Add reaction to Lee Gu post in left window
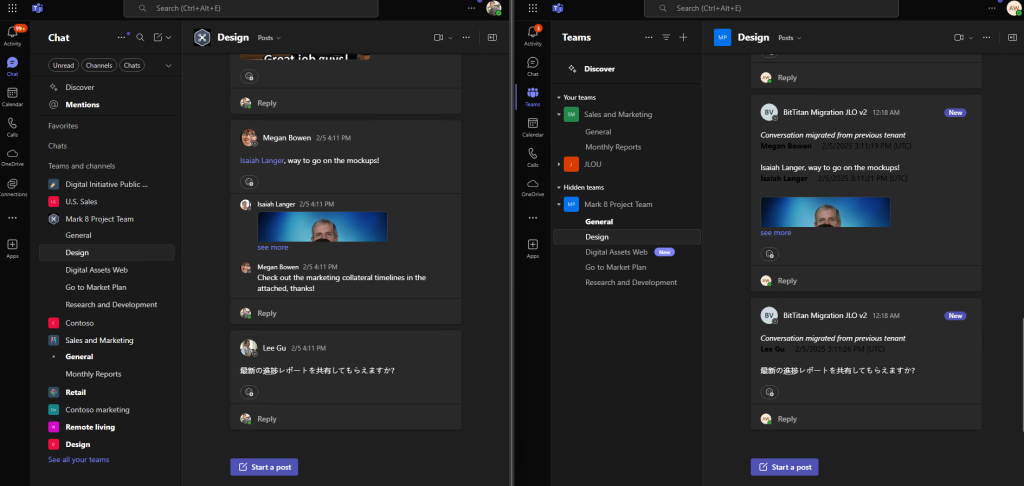 (x=249, y=393)
